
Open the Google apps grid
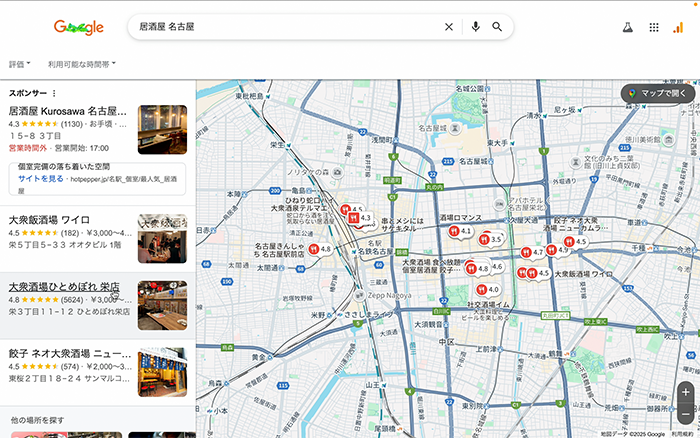(654, 28)
